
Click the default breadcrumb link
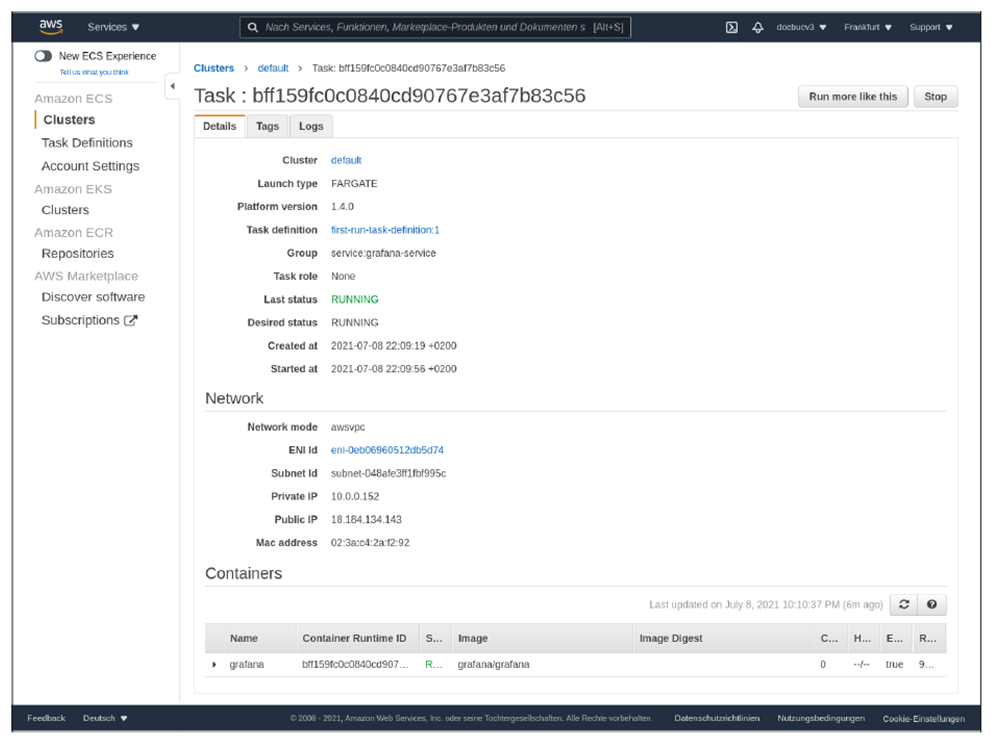[x=273, y=68]
